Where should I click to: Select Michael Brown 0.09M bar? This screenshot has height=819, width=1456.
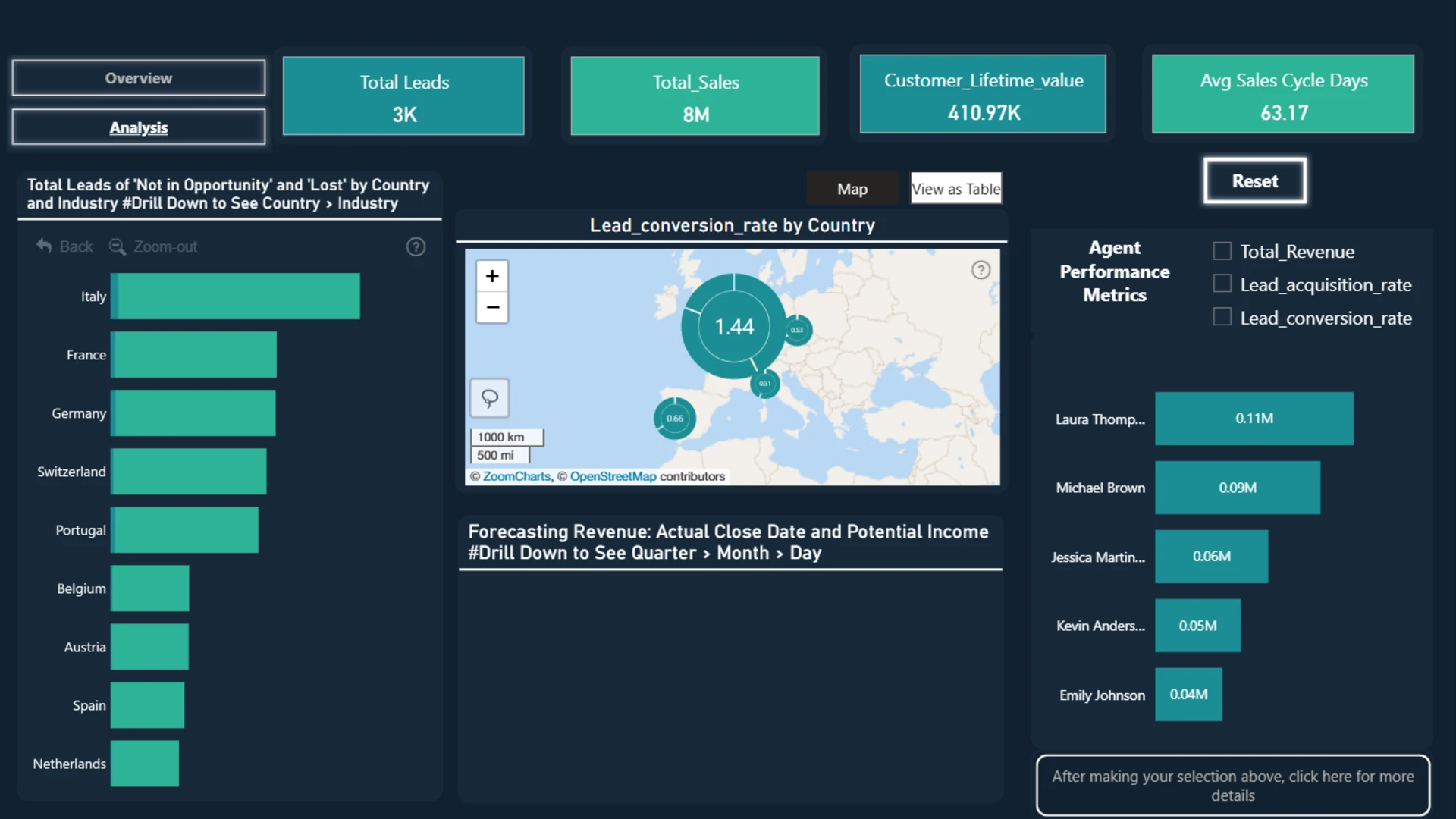[1238, 488]
